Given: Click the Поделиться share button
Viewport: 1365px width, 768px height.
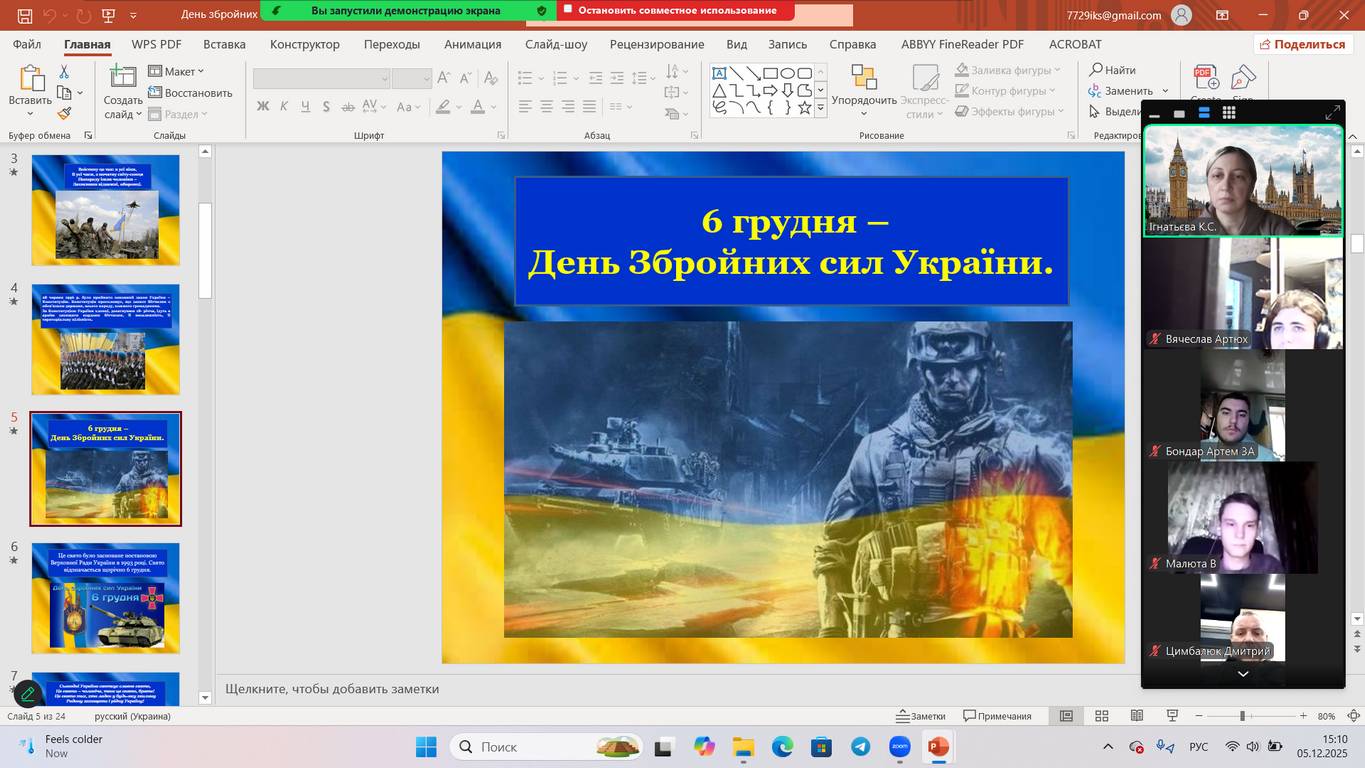Looking at the screenshot, I should [1302, 44].
